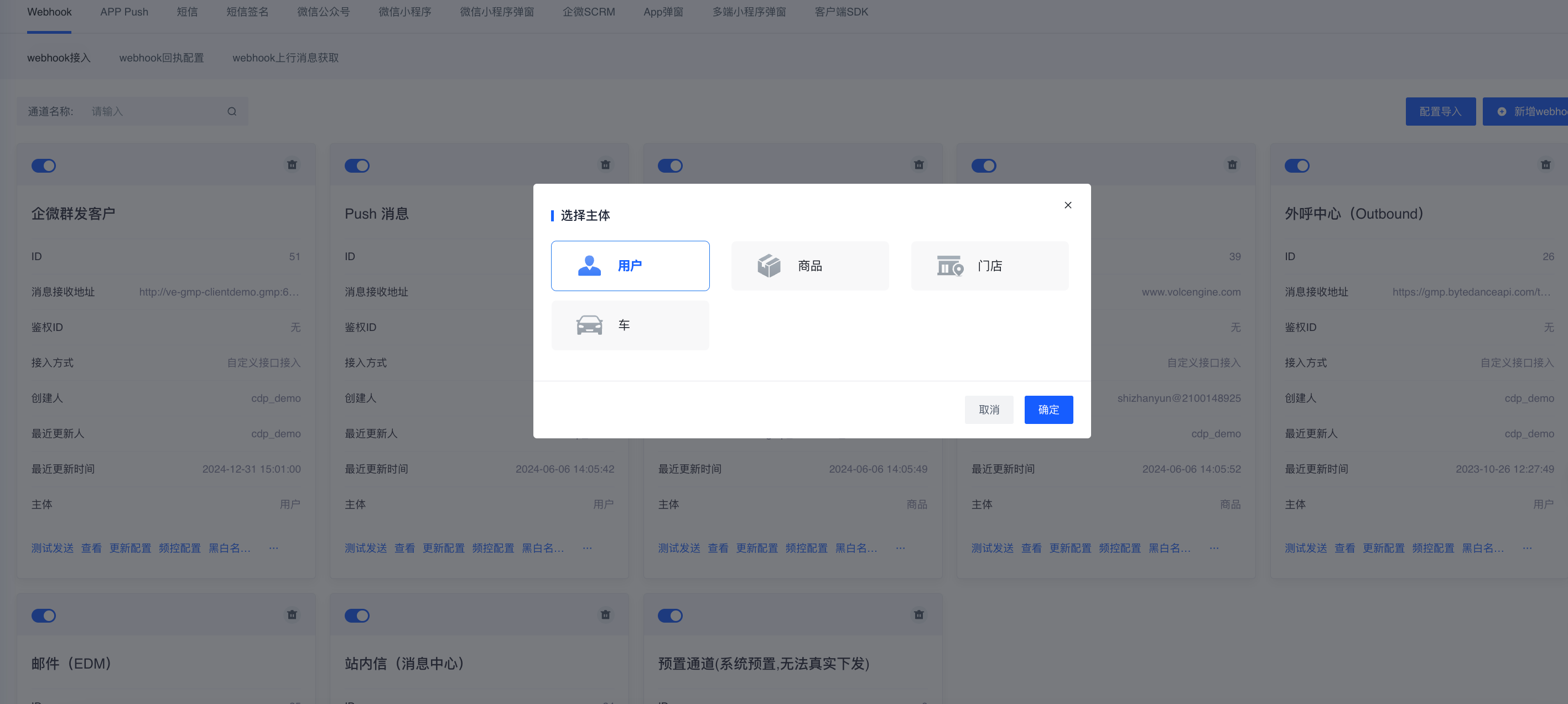Click the box icon in 商品 option
This screenshot has height=704, width=1568.
click(769, 266)
